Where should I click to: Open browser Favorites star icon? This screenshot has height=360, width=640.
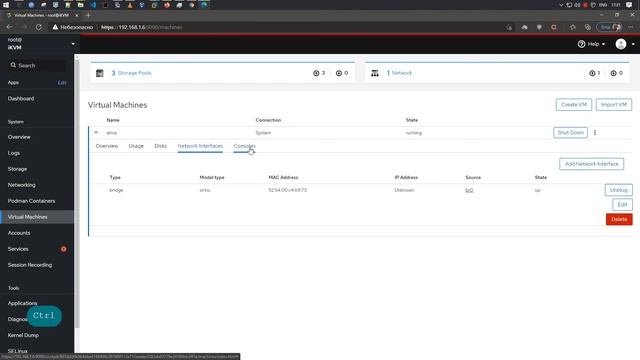[x=573, y=27]
